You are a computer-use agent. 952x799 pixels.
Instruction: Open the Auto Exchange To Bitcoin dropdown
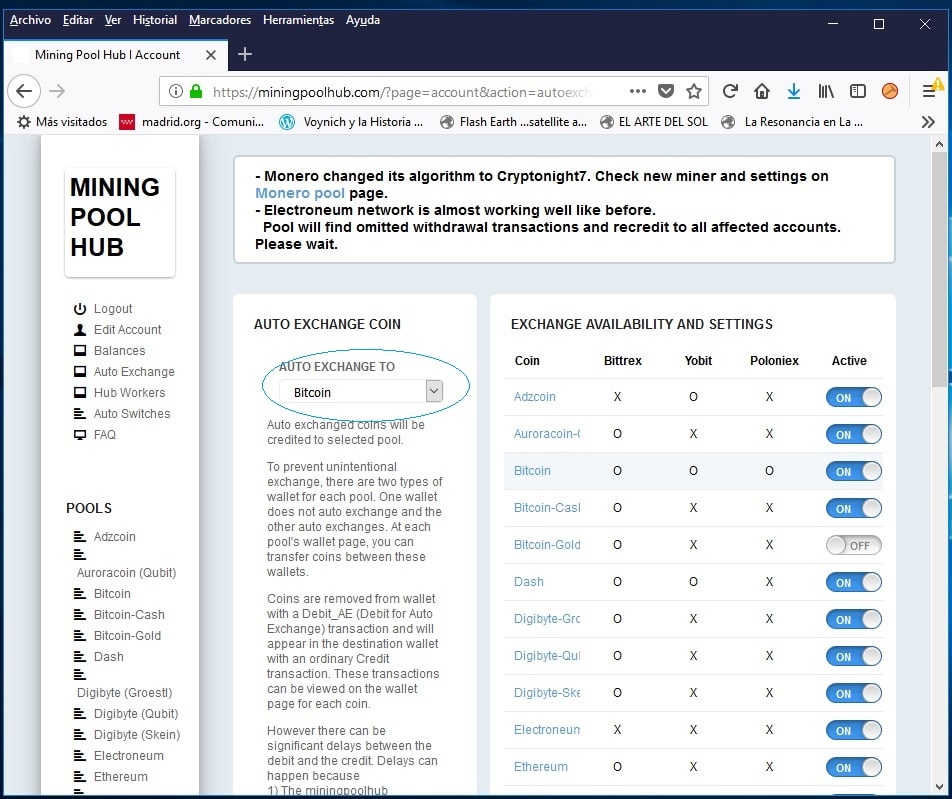pyautogui.click(x=360, y=392)
